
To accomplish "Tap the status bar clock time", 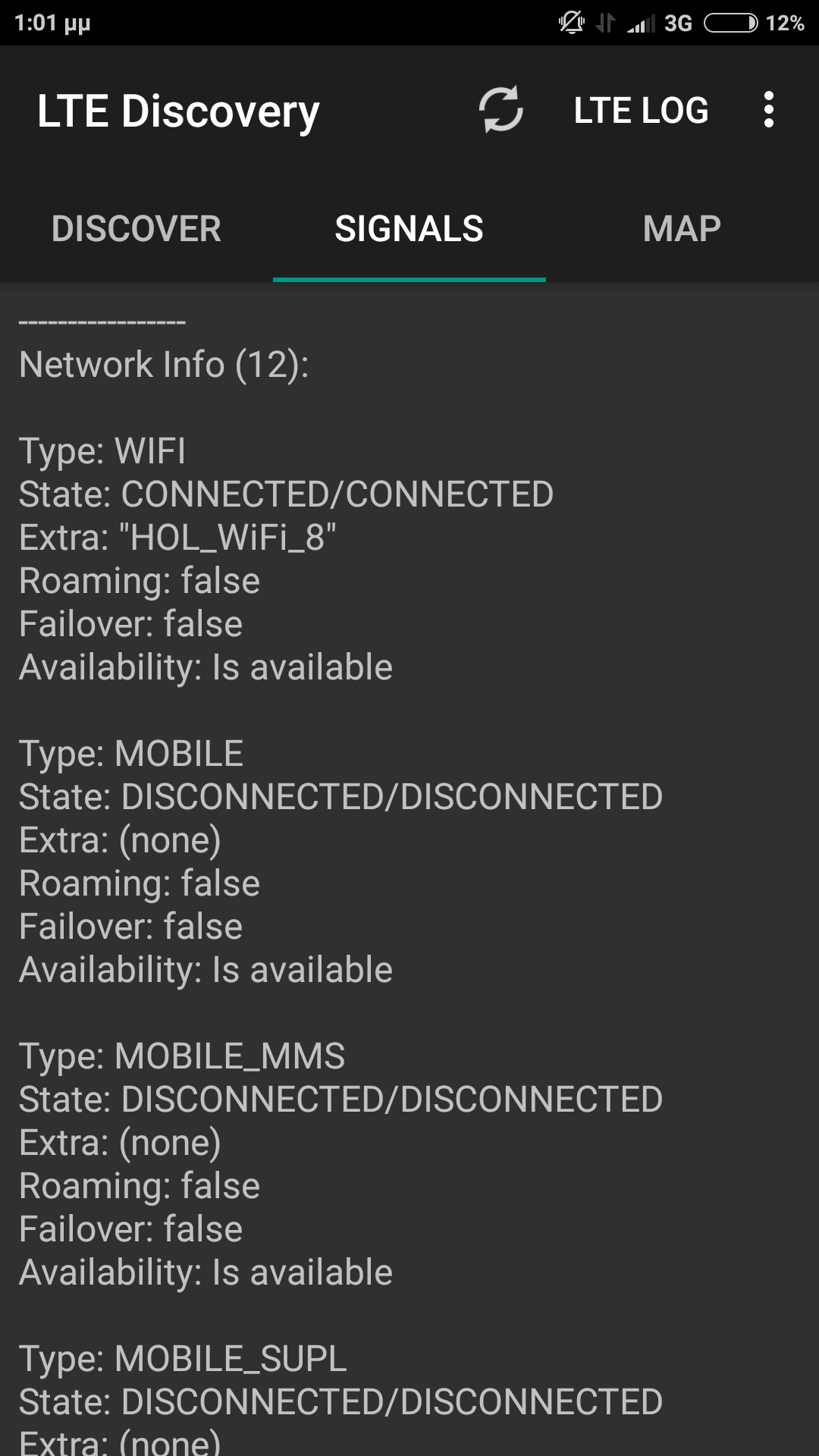I will pyautogui.click(x=52, y=24).
